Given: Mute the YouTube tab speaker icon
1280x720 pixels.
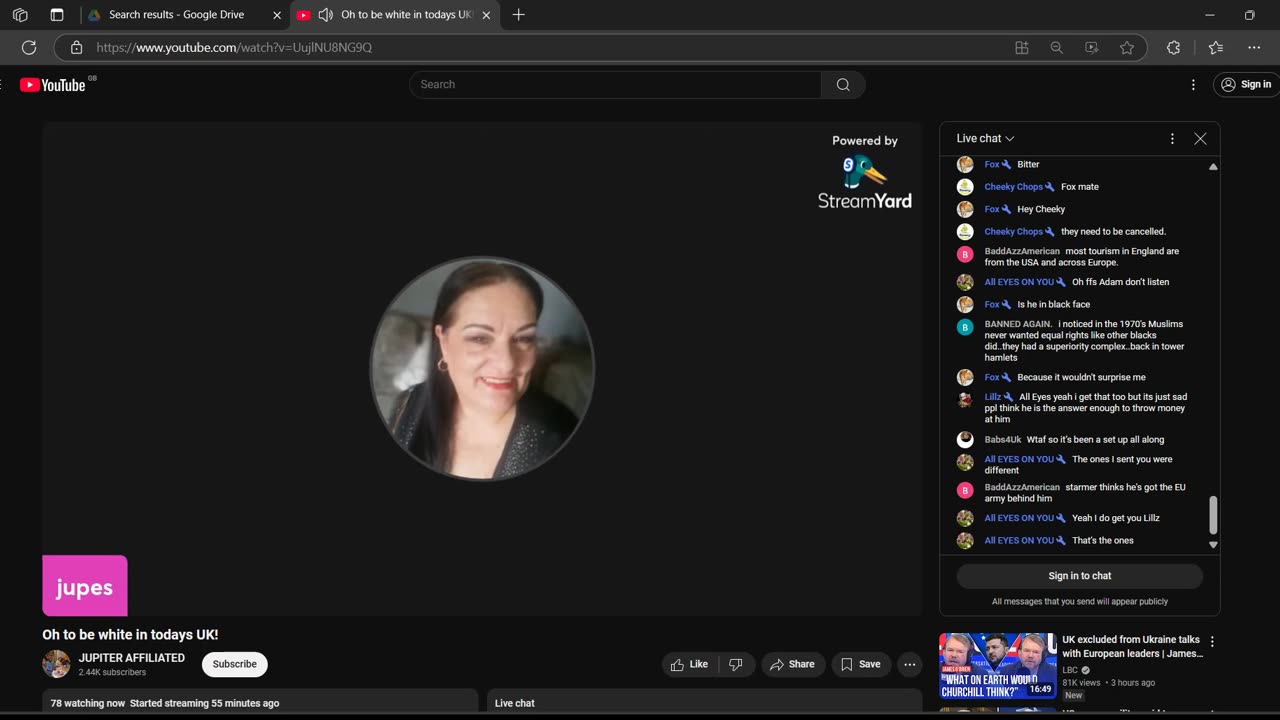Looking at the screenshot, I should coord(325,15).
